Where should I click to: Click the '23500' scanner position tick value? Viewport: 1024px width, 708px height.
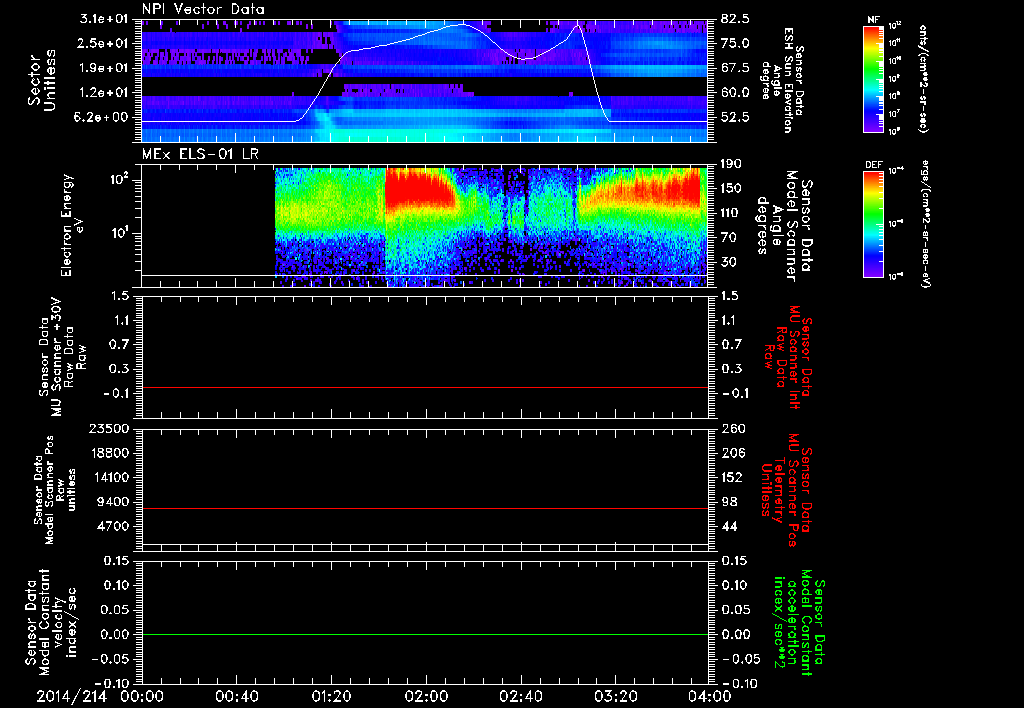(109, 429)
